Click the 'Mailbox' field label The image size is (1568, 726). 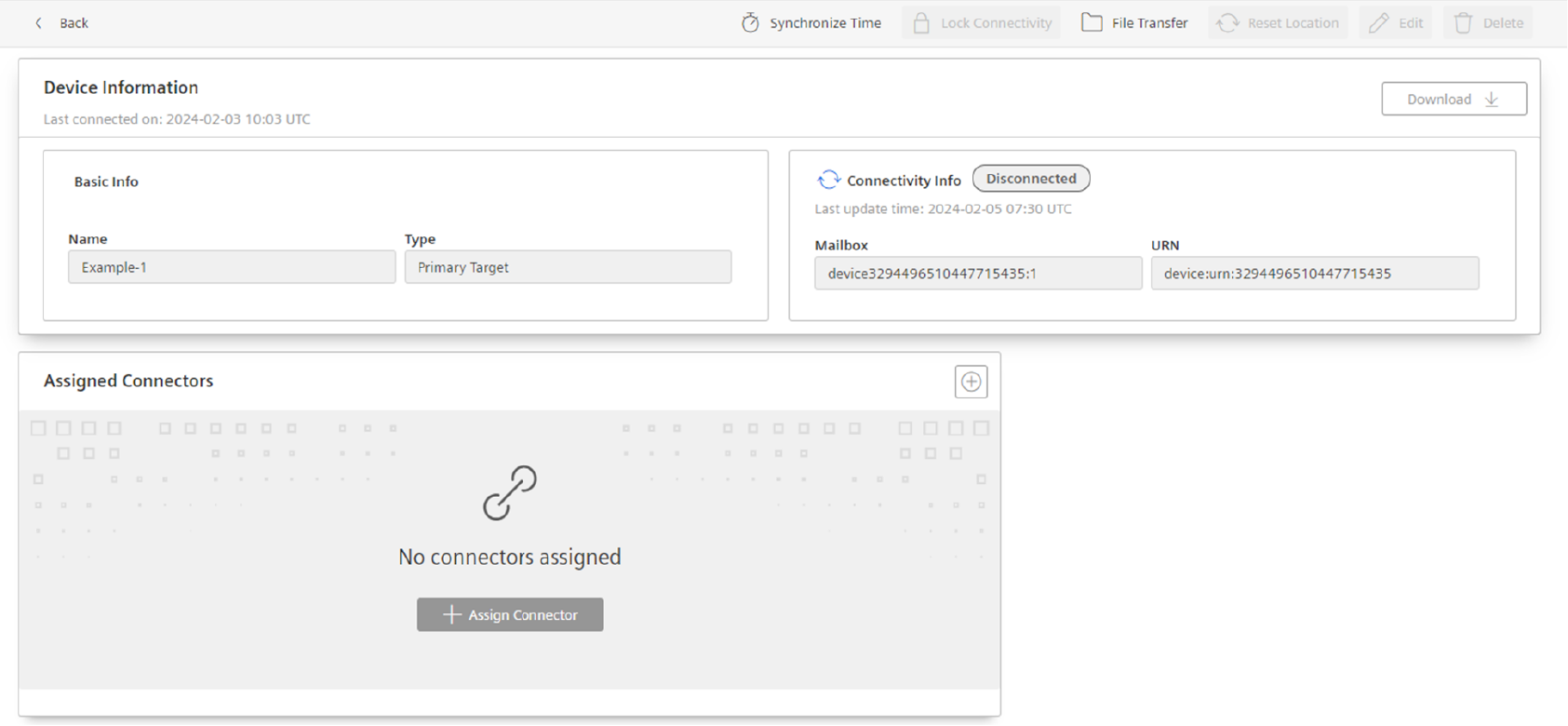tap(841, 245)
